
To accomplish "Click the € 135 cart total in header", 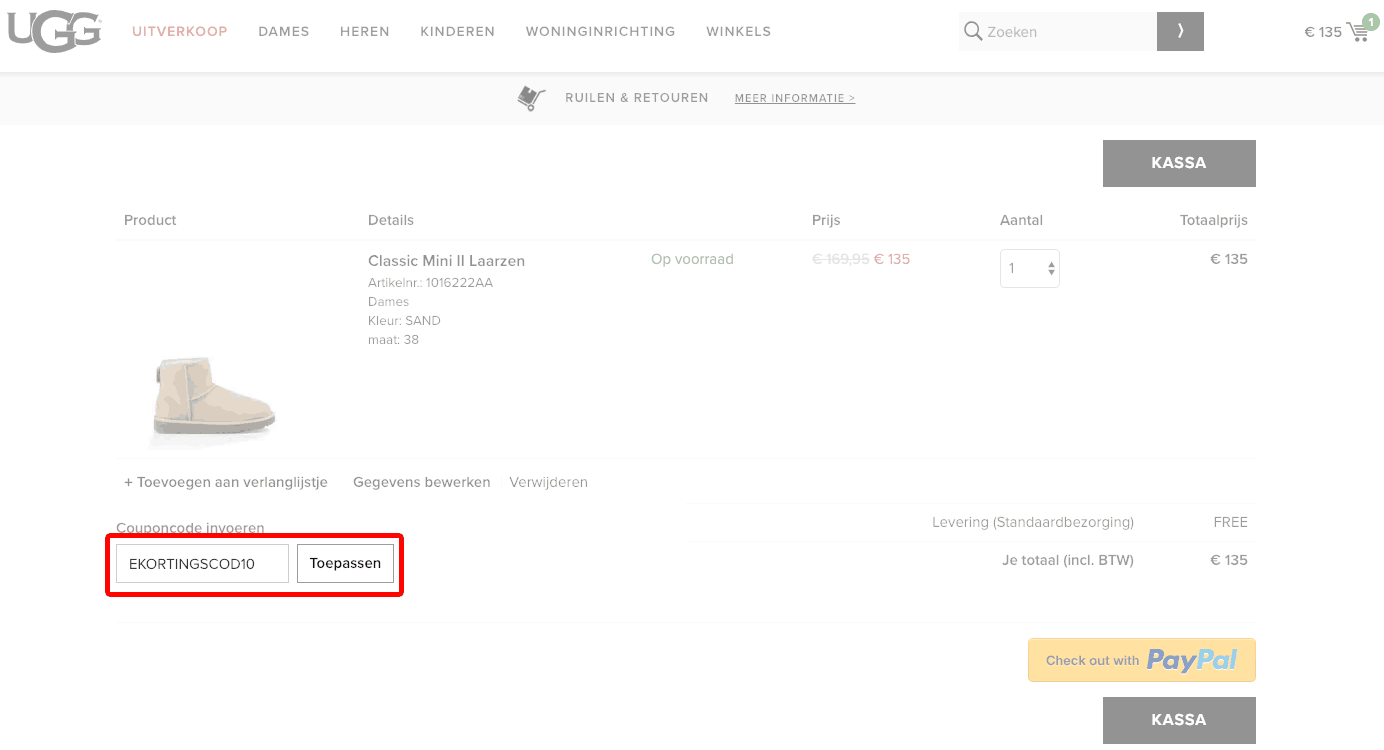I will [x=1323, y=32].
